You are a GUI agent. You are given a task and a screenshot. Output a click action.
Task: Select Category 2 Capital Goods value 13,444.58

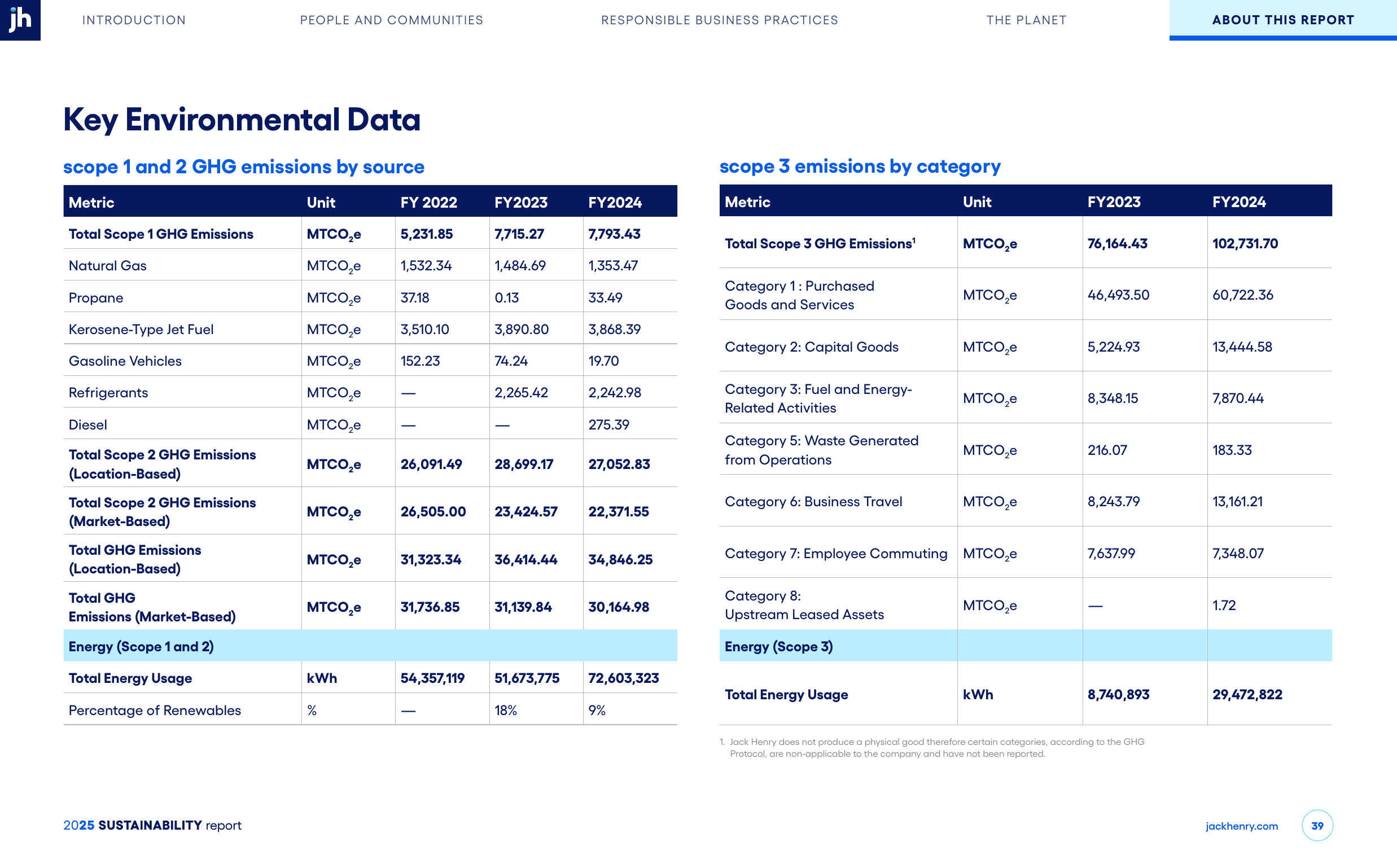(x=1242, y=347)
